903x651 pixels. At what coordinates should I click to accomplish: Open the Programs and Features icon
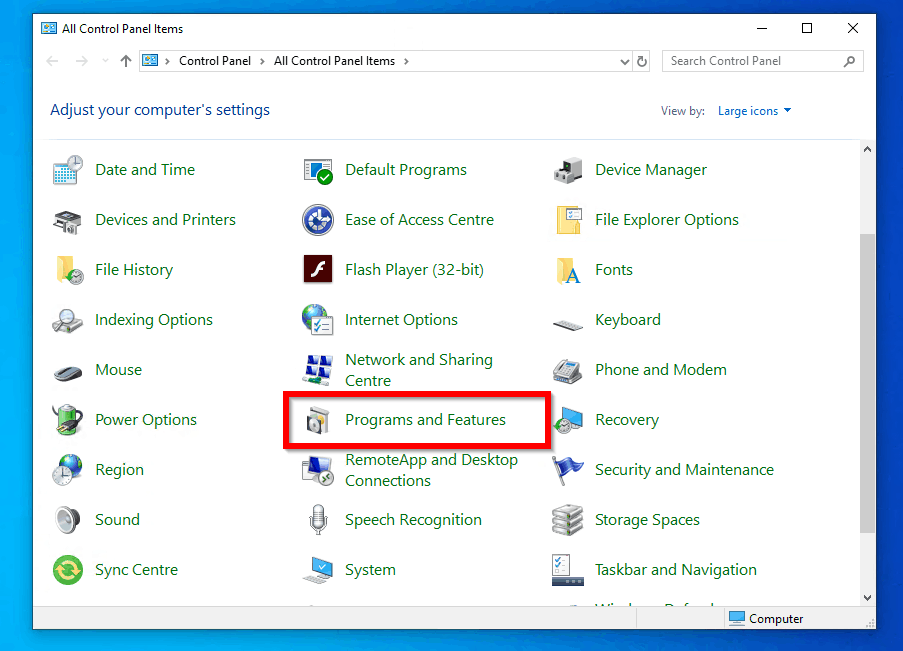pos(318,421)
